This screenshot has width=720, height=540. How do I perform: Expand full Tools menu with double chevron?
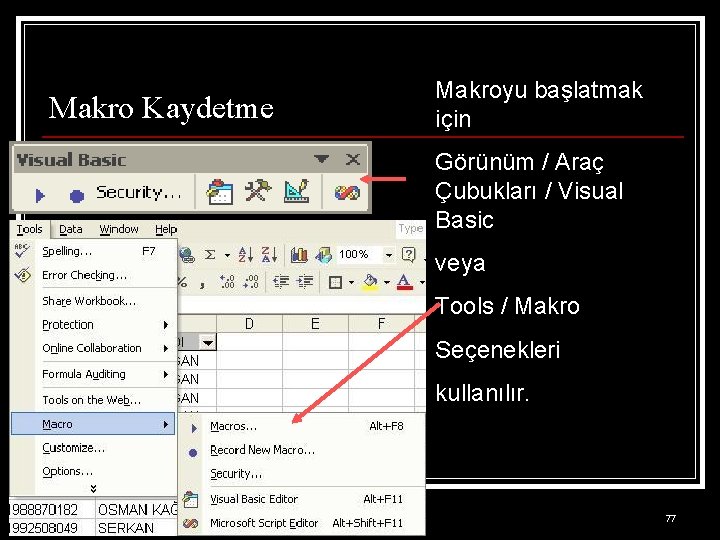point(93,489)
